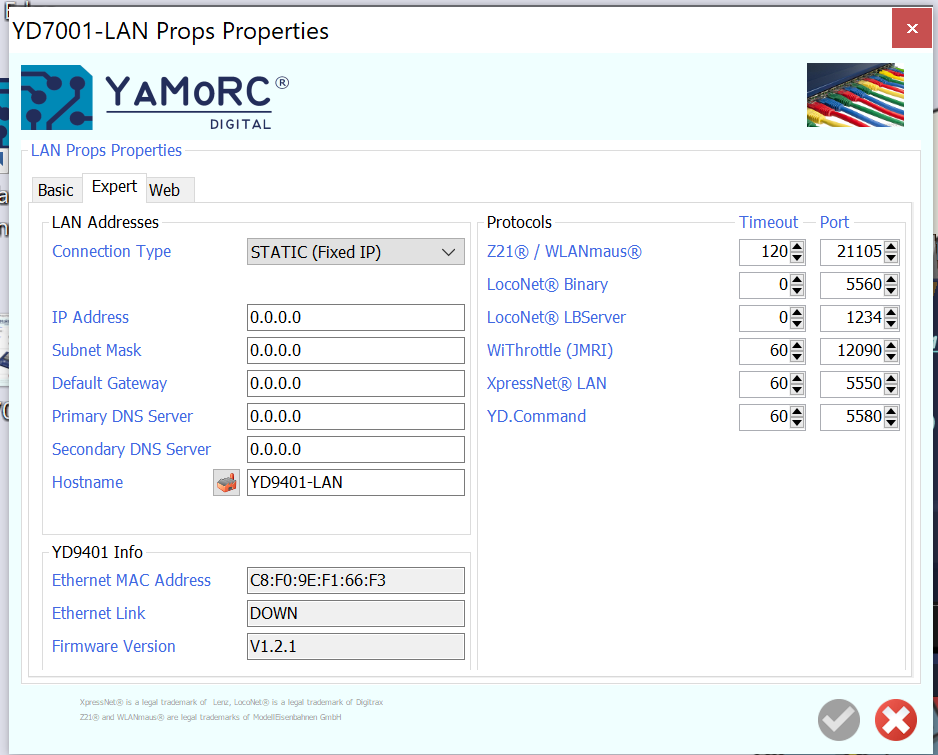This screenshot has width=938, height=755.
Task: Click the hostname generator icon next to Hostname
Action: [226, 483]
